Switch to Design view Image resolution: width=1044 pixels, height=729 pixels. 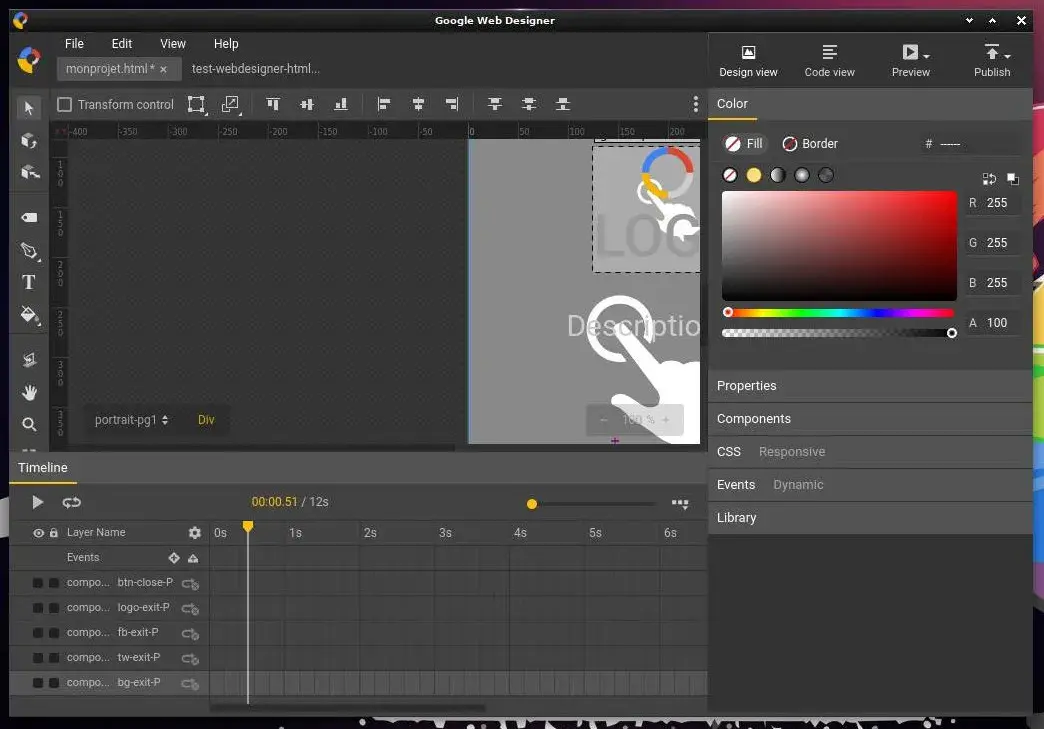(748, 61)
